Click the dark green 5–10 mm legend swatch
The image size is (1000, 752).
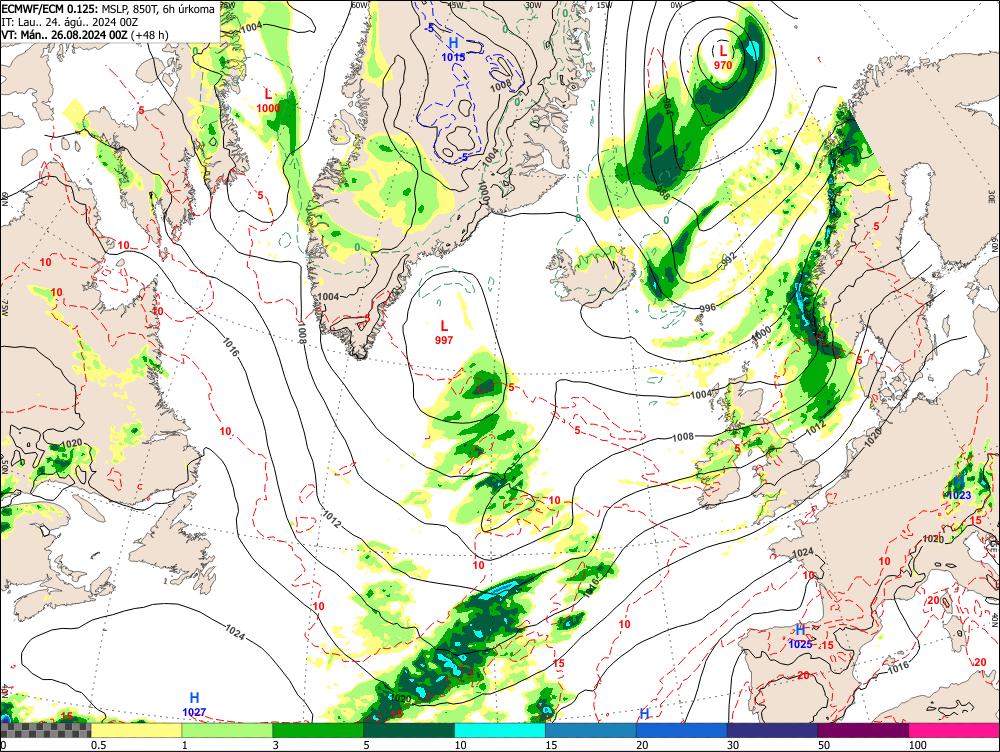pyautogui.click(x=409, y=730)
